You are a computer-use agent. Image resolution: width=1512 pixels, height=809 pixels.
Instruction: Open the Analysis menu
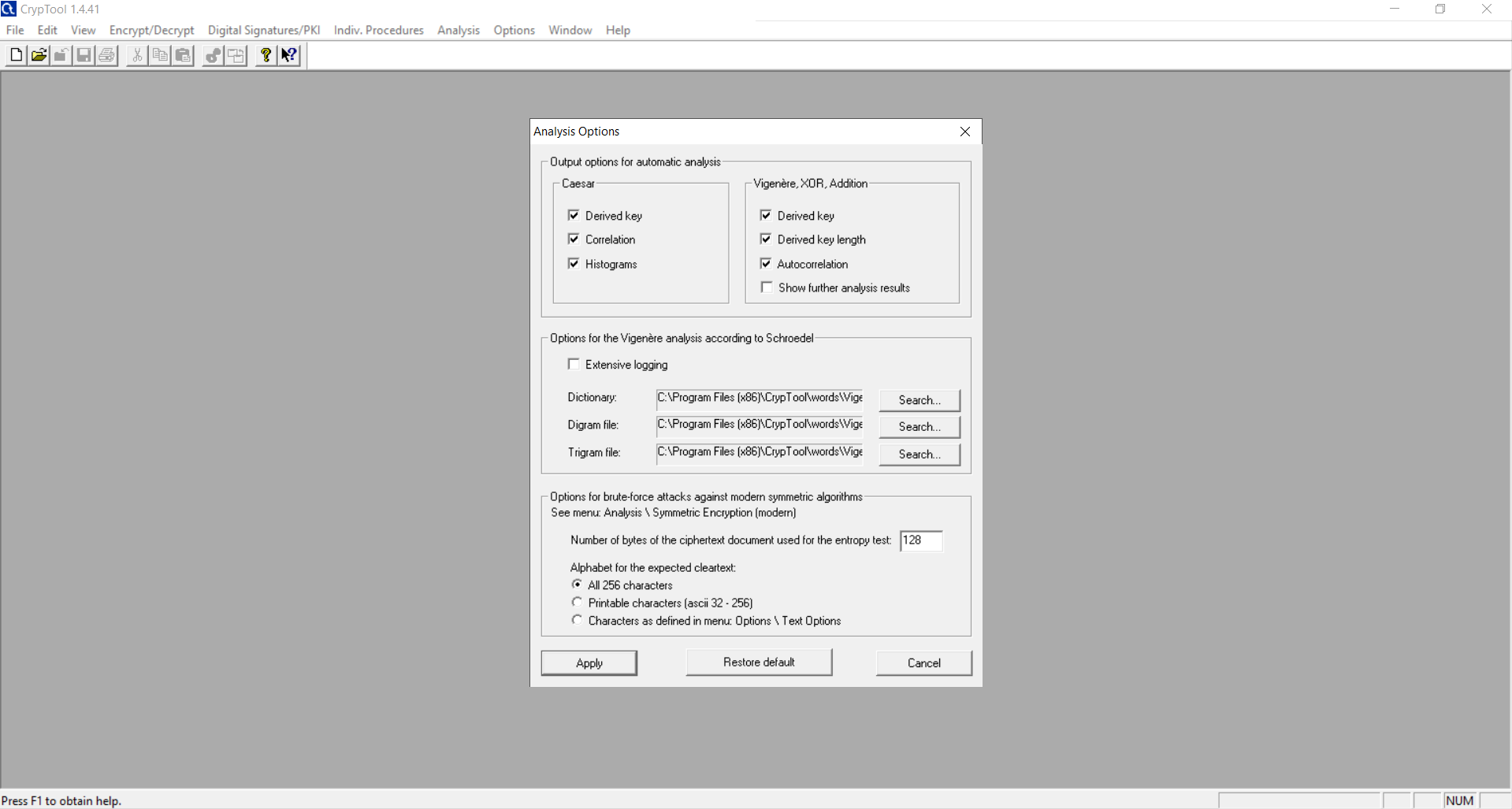pyautogui.click(x=458, y=30)
